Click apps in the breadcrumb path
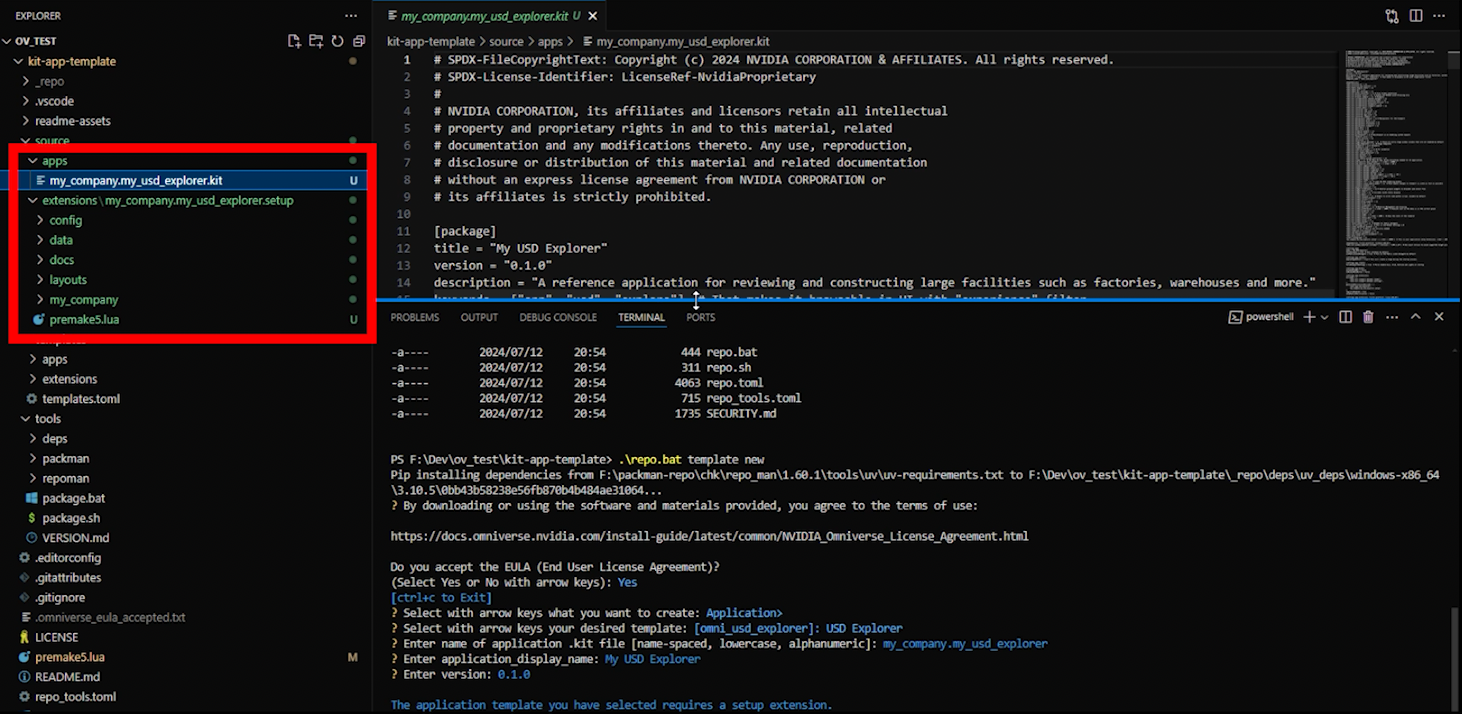The image size is (1462, 714). (550, 41)
